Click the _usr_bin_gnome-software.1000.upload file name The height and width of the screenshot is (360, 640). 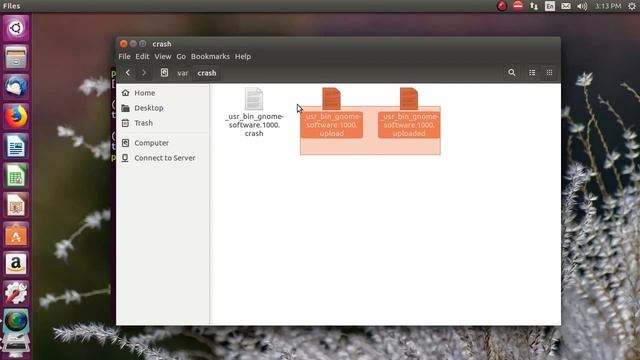331,125
